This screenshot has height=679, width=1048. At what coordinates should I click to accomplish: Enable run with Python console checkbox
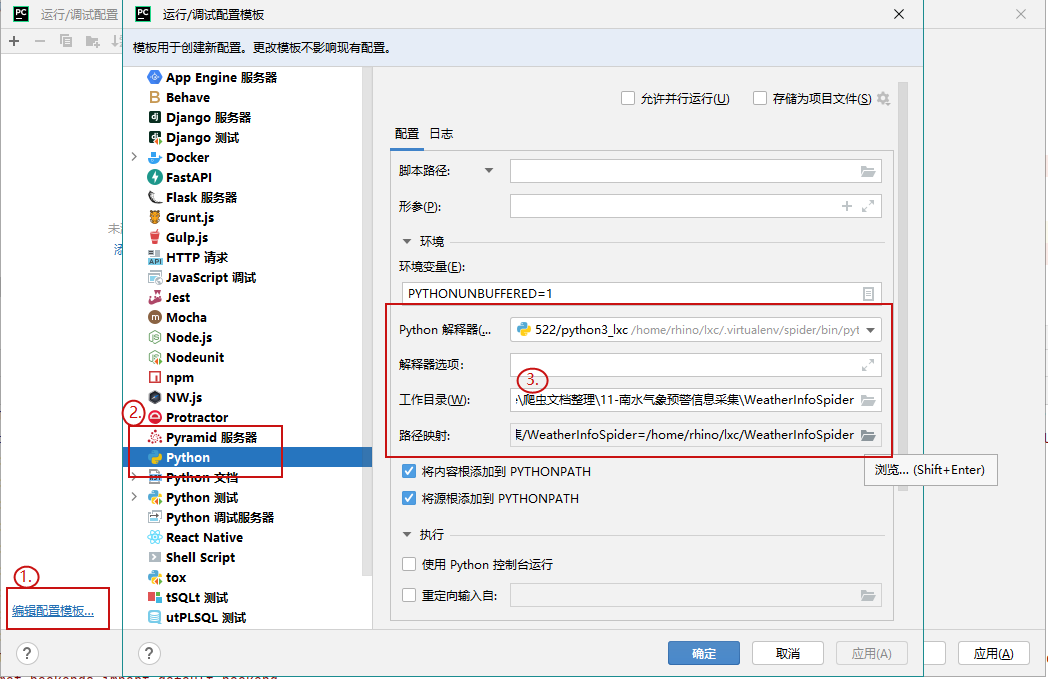pos(409,564)
